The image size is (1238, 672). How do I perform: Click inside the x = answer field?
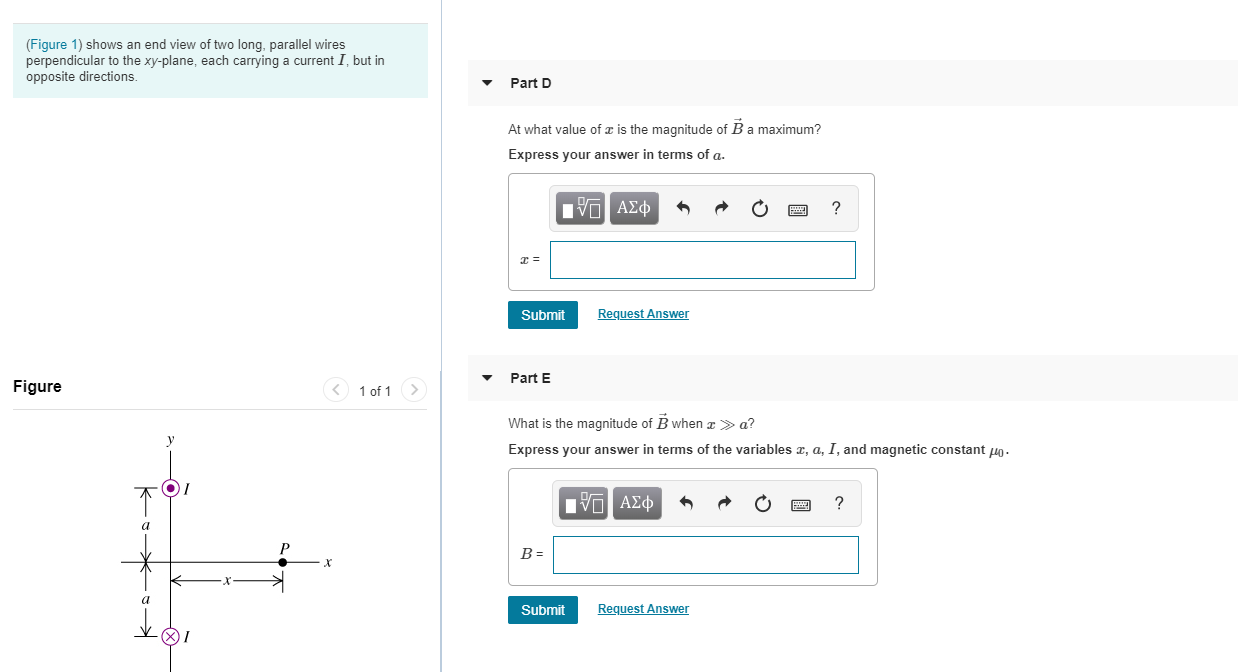(702, 259)
